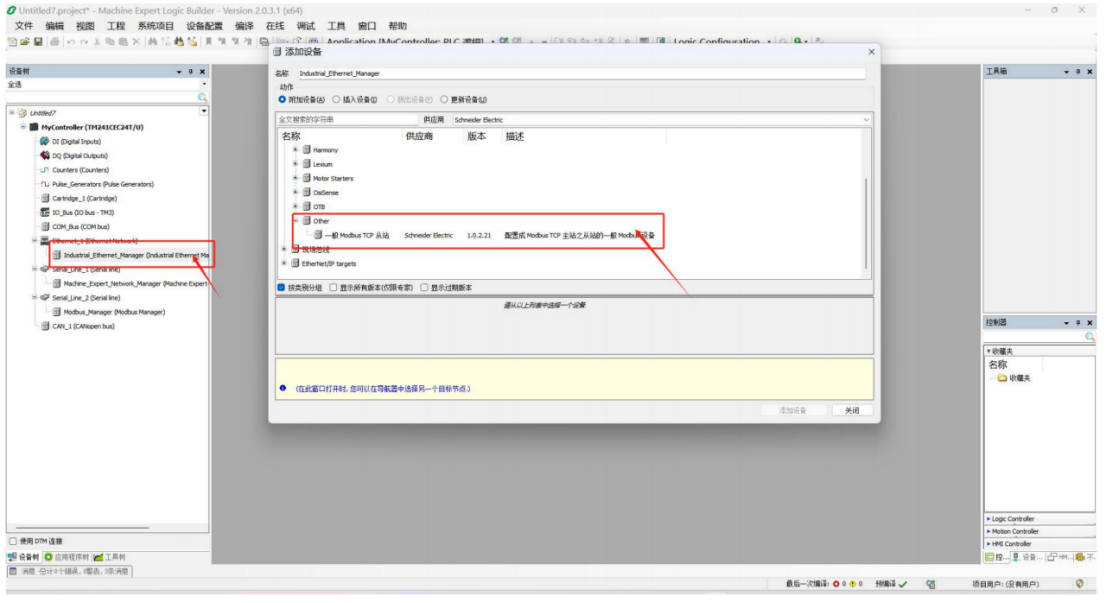Expand the Harmony category in device list
The width and height of the screenshot is (1106, 603).
coord(296,150)
